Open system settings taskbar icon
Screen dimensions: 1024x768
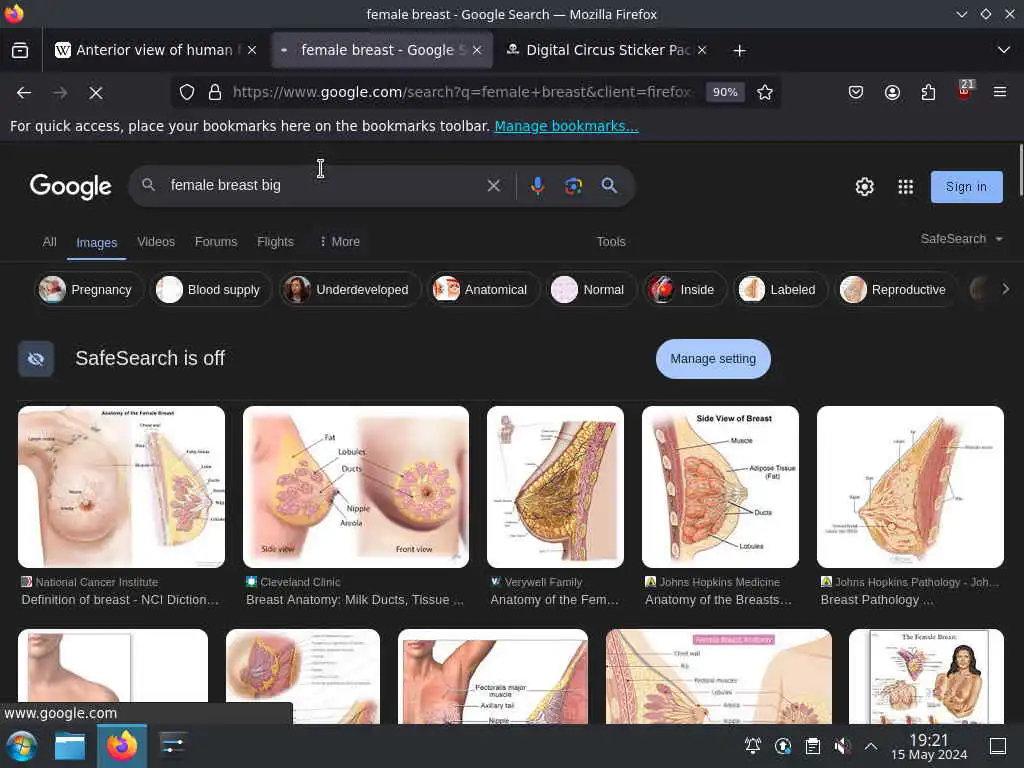click(172, 746)
